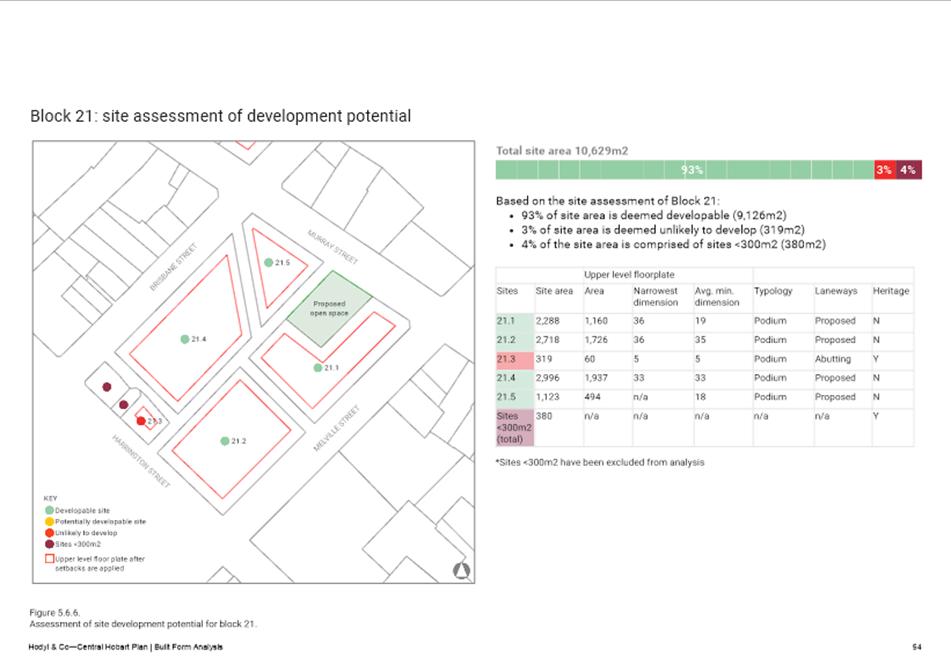Click the '*Sites <300m2 have been excluded' footnote
The image size is (951, 672).
click(600, 462)
